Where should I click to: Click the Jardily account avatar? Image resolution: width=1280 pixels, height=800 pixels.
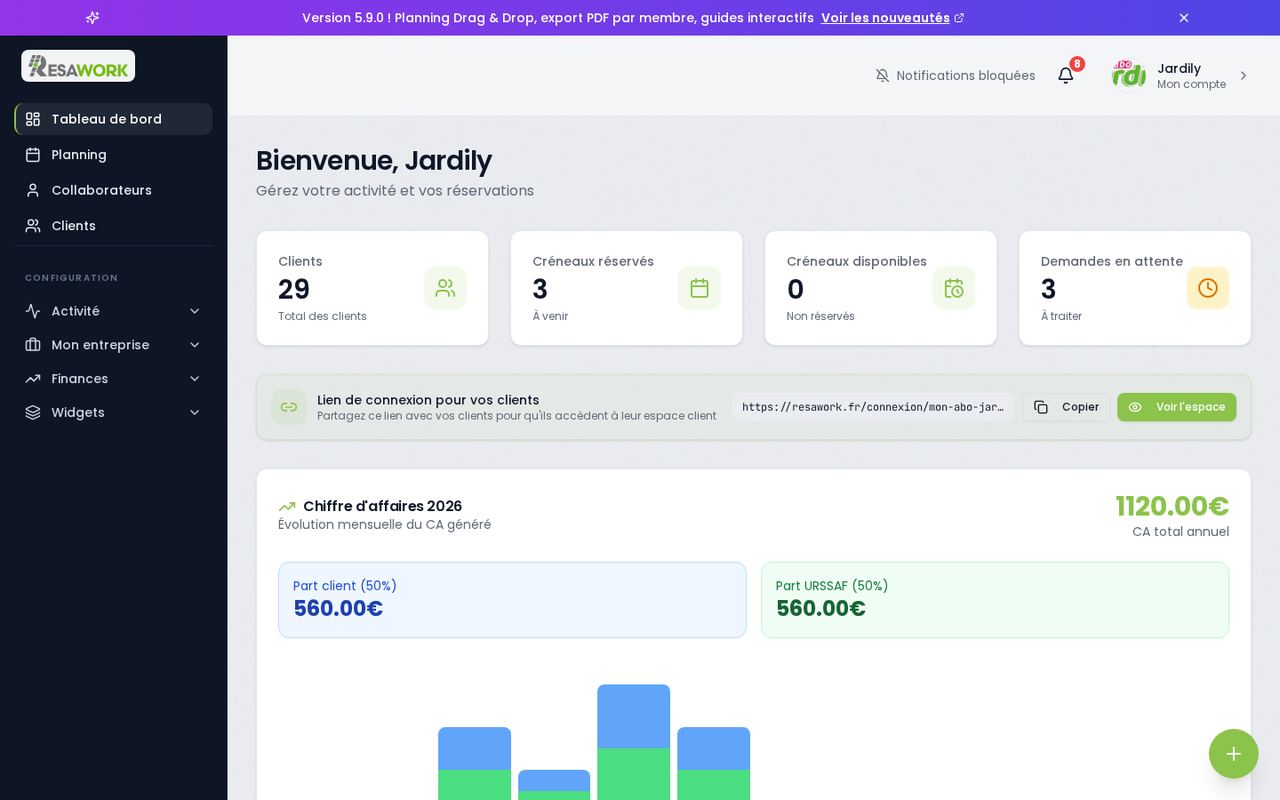[1129, 75]
